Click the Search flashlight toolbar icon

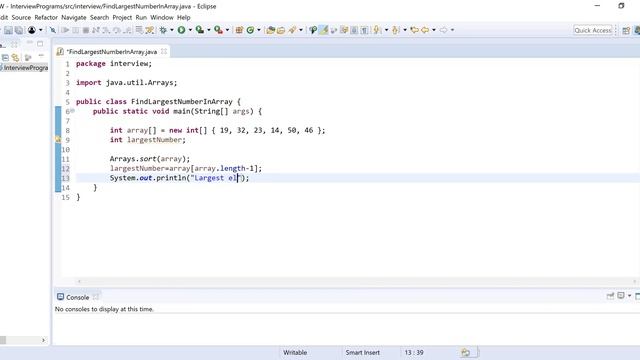point(292,30)
